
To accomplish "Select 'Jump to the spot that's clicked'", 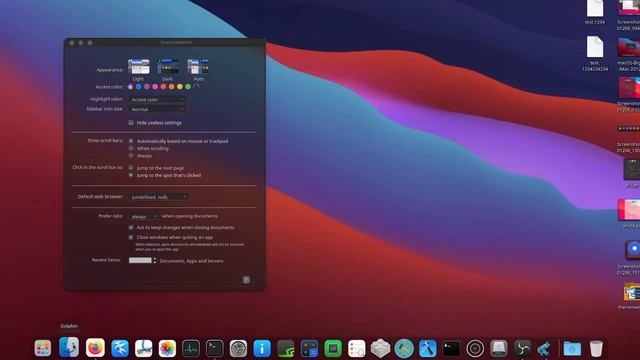I will pos(131,175).
